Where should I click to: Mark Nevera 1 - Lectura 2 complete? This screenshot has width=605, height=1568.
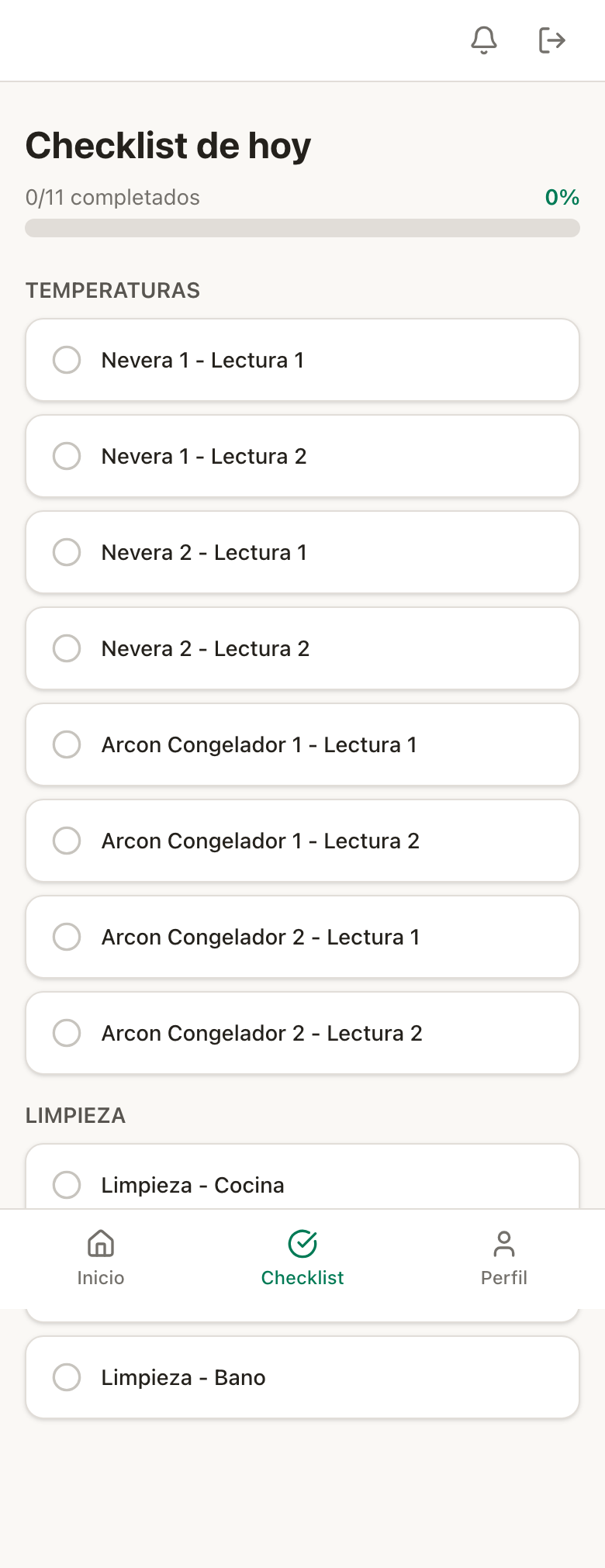point(67,456)
